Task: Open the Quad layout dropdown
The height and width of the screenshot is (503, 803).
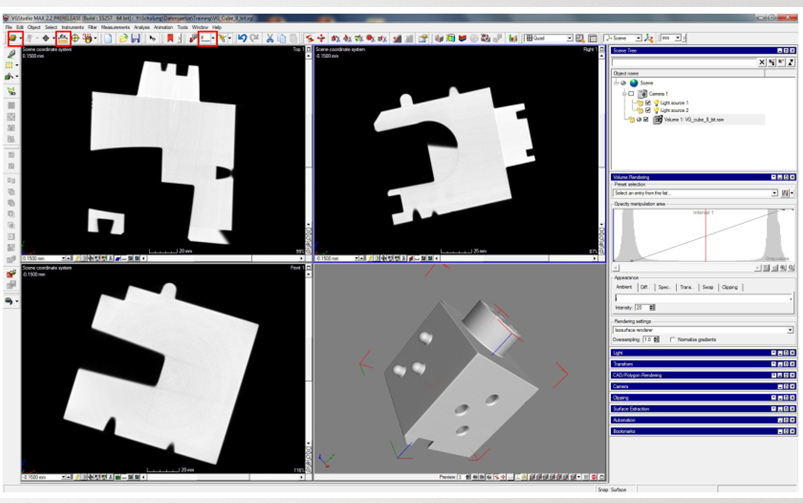Action: click(569, 38)
